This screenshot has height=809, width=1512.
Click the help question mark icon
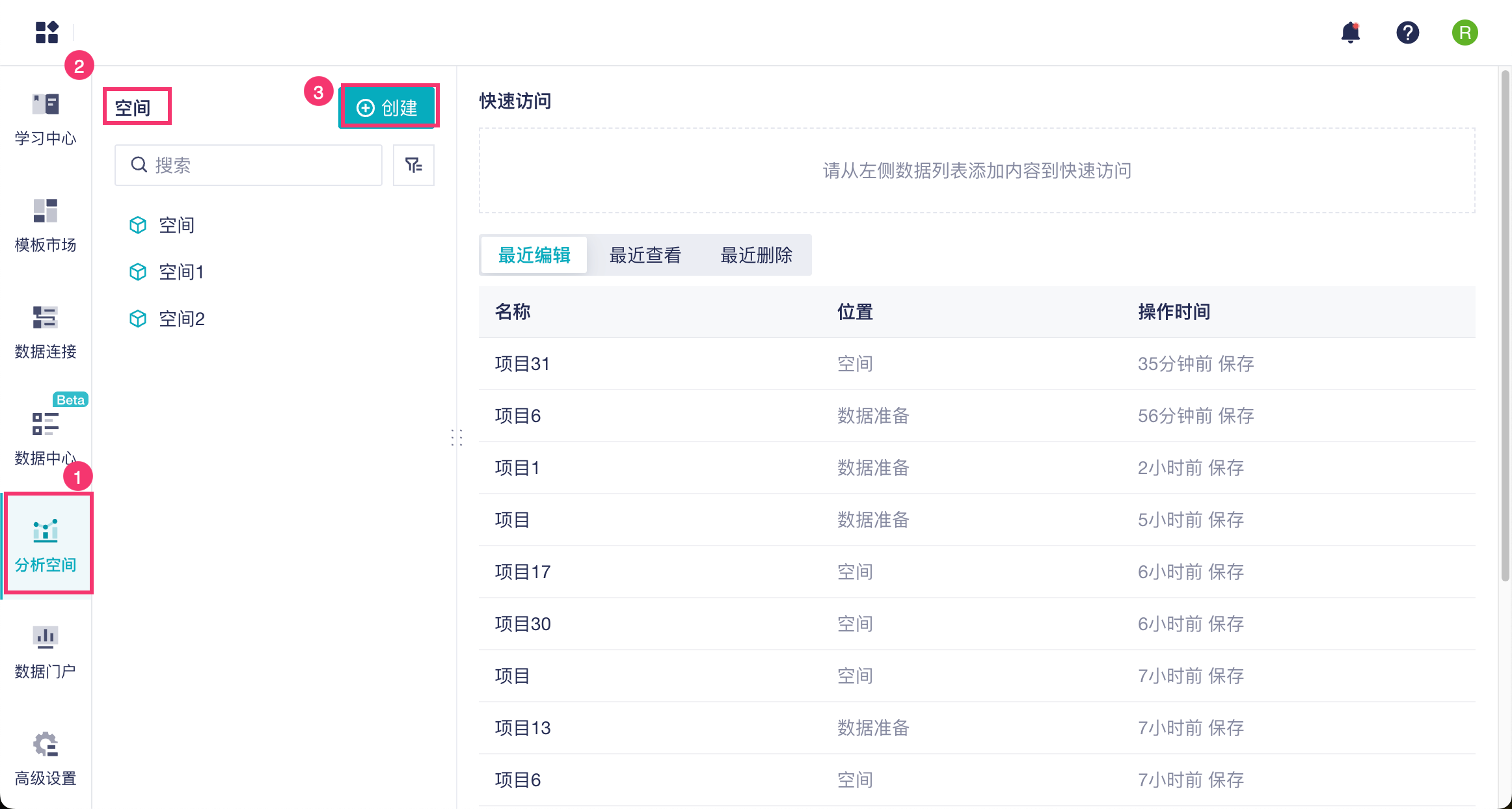click(1407, 32)
